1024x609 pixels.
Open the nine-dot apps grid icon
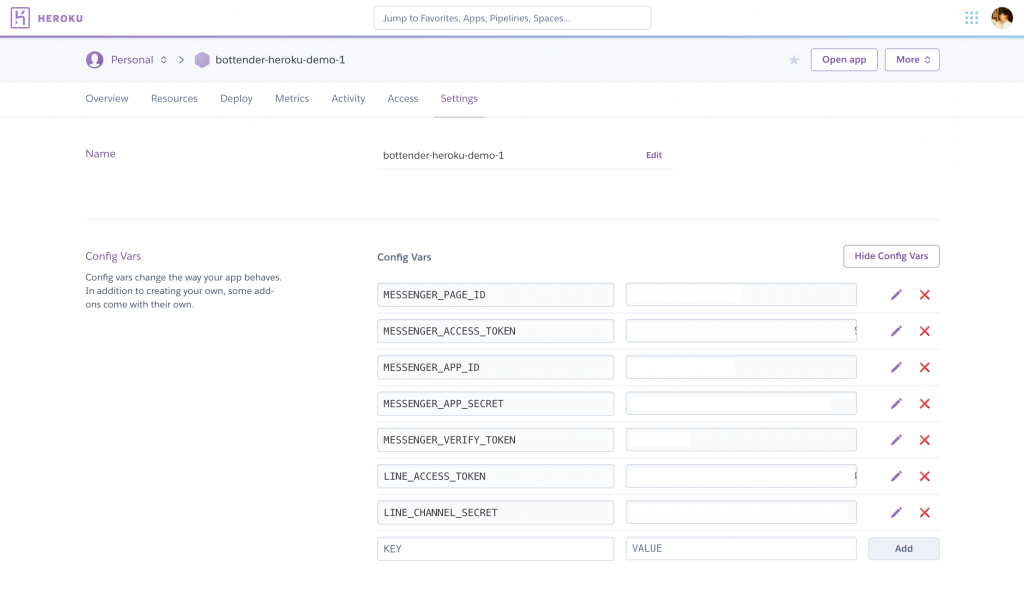(971, 18)
